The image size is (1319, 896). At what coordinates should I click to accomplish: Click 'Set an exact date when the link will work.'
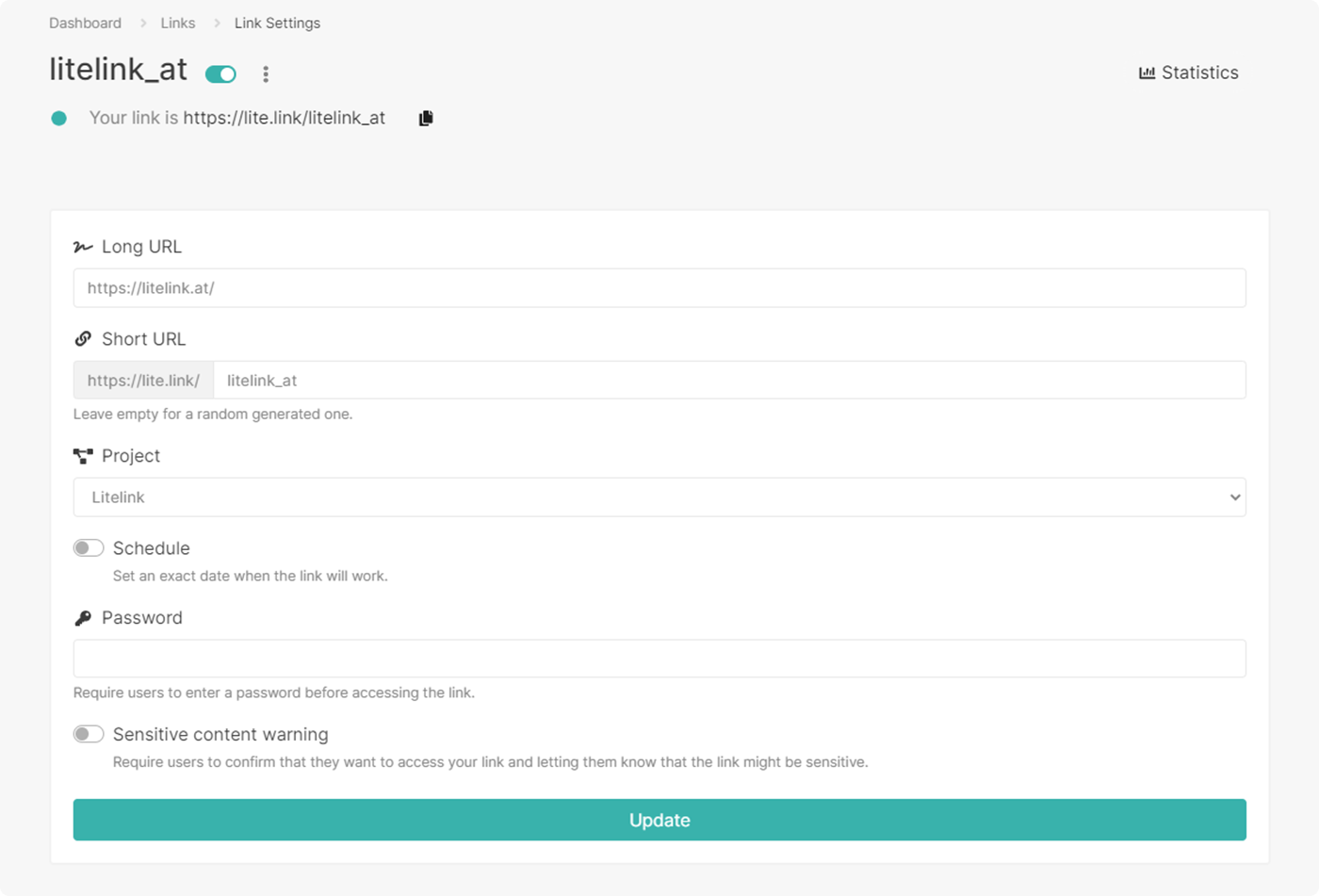(x=250, y=576)
